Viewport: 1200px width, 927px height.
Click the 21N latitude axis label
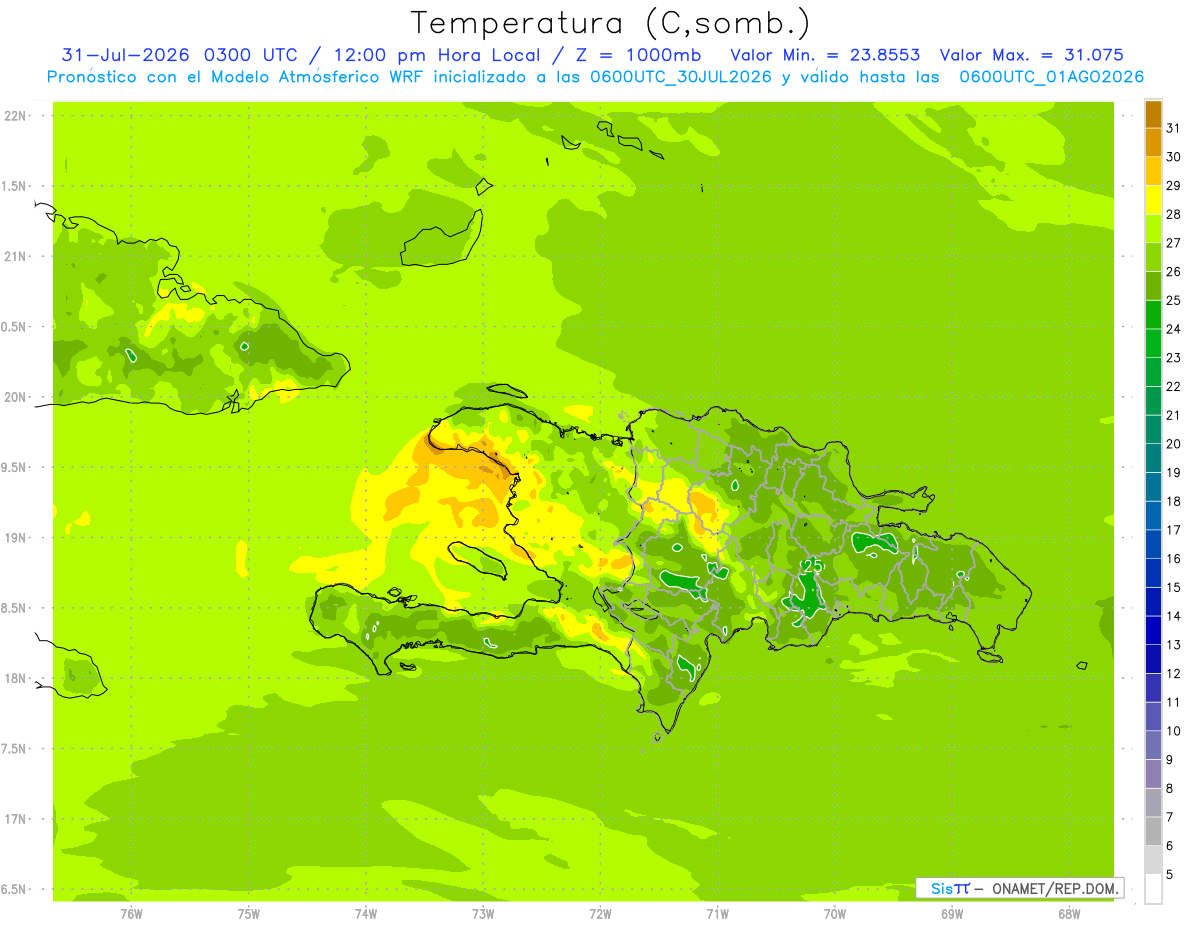16,257
